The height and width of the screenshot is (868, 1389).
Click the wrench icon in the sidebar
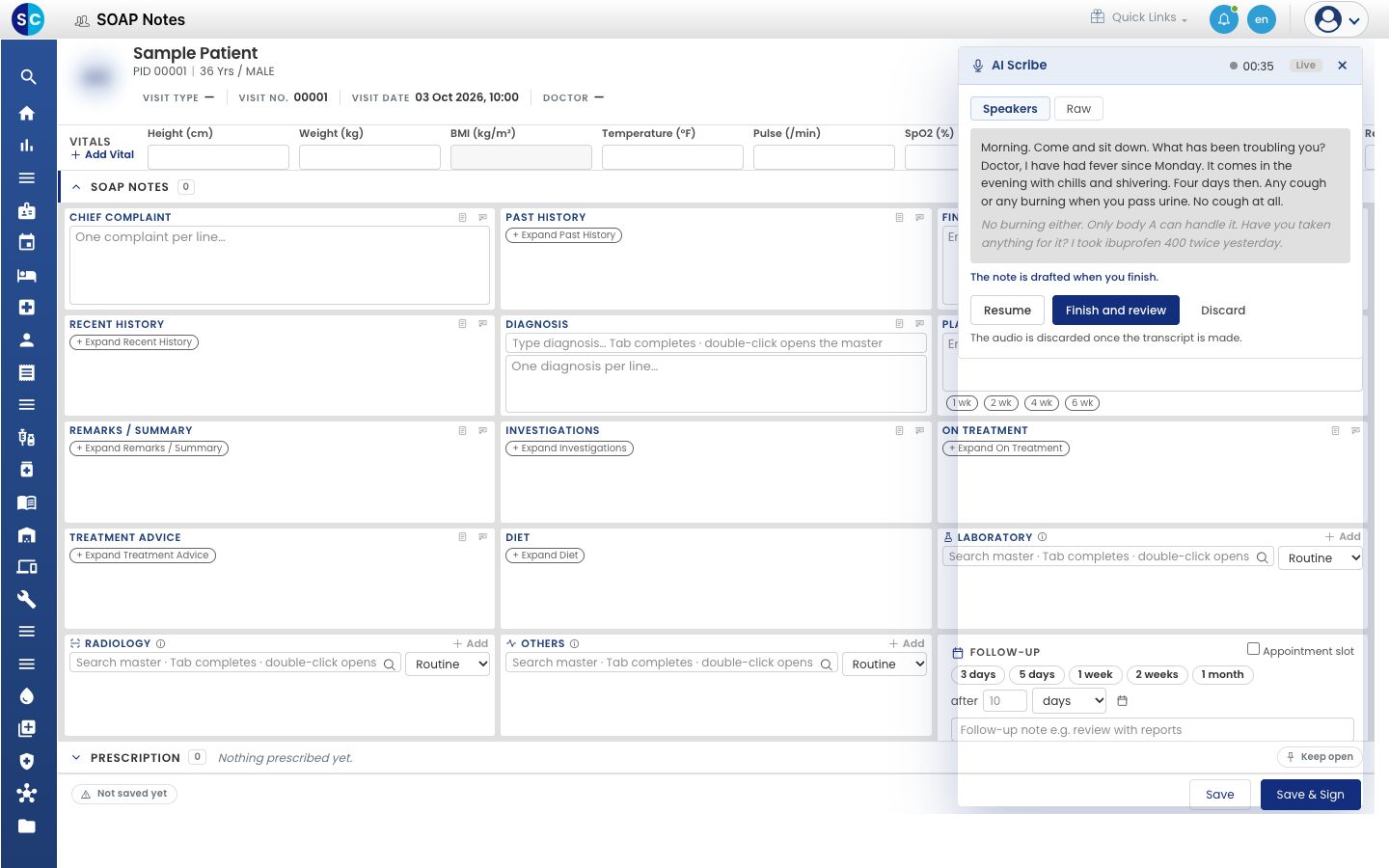[x=27, y=599]
